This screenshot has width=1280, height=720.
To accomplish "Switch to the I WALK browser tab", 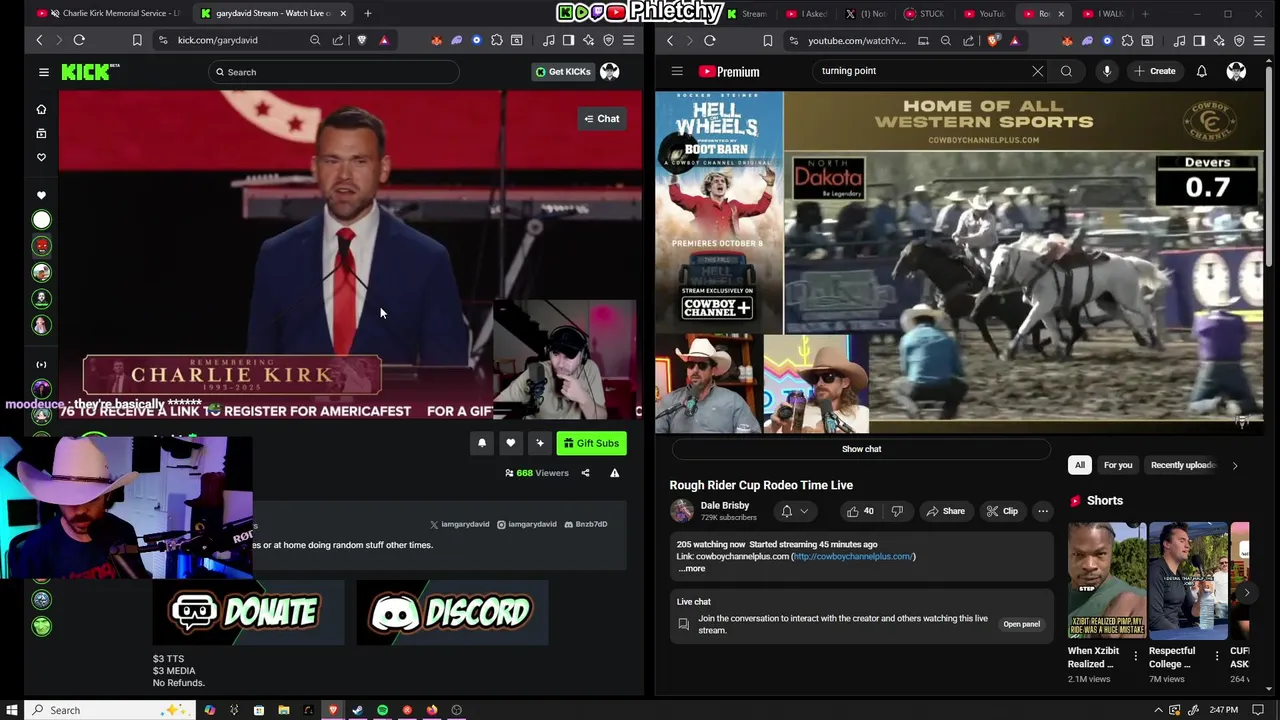I will [1105, 13].
